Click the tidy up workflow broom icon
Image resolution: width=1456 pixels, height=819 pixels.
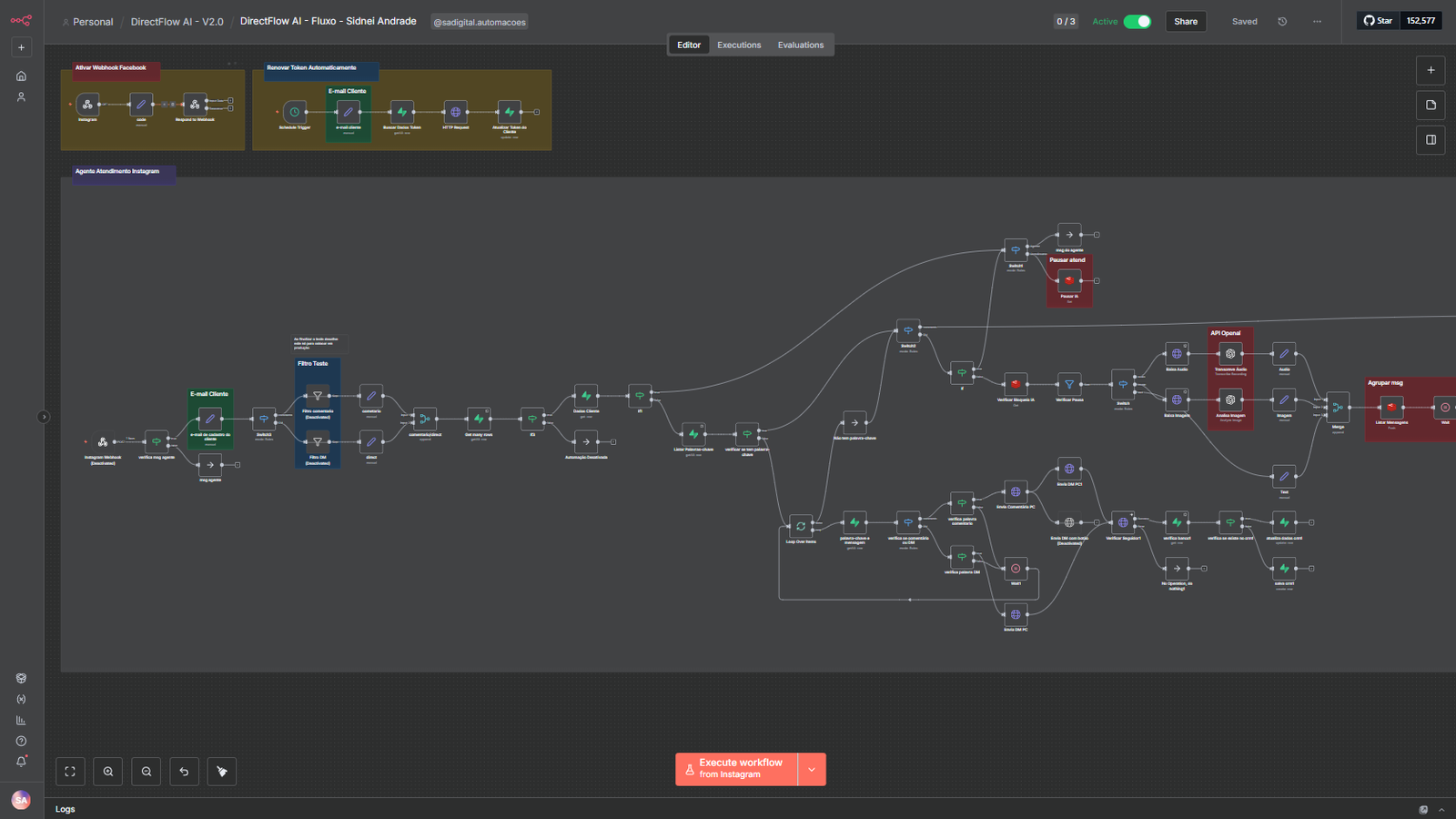click(222, 772)
